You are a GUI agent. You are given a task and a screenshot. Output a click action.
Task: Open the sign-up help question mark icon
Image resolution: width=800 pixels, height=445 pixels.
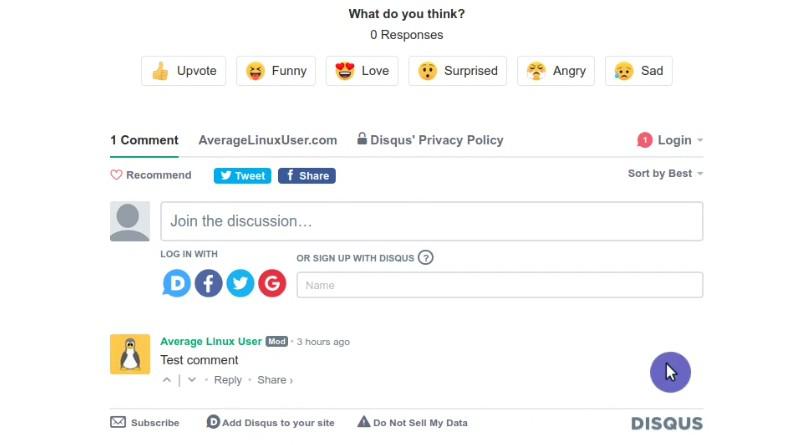(x=426, y=258)
